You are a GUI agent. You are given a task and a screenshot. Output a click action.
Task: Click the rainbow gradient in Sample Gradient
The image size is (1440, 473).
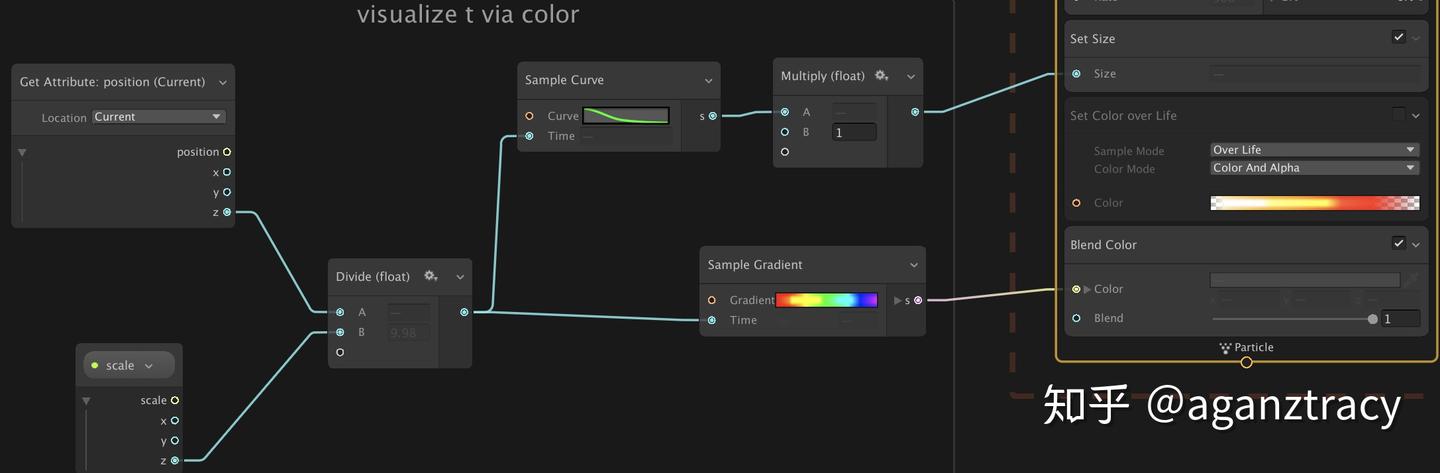(827, 300)
